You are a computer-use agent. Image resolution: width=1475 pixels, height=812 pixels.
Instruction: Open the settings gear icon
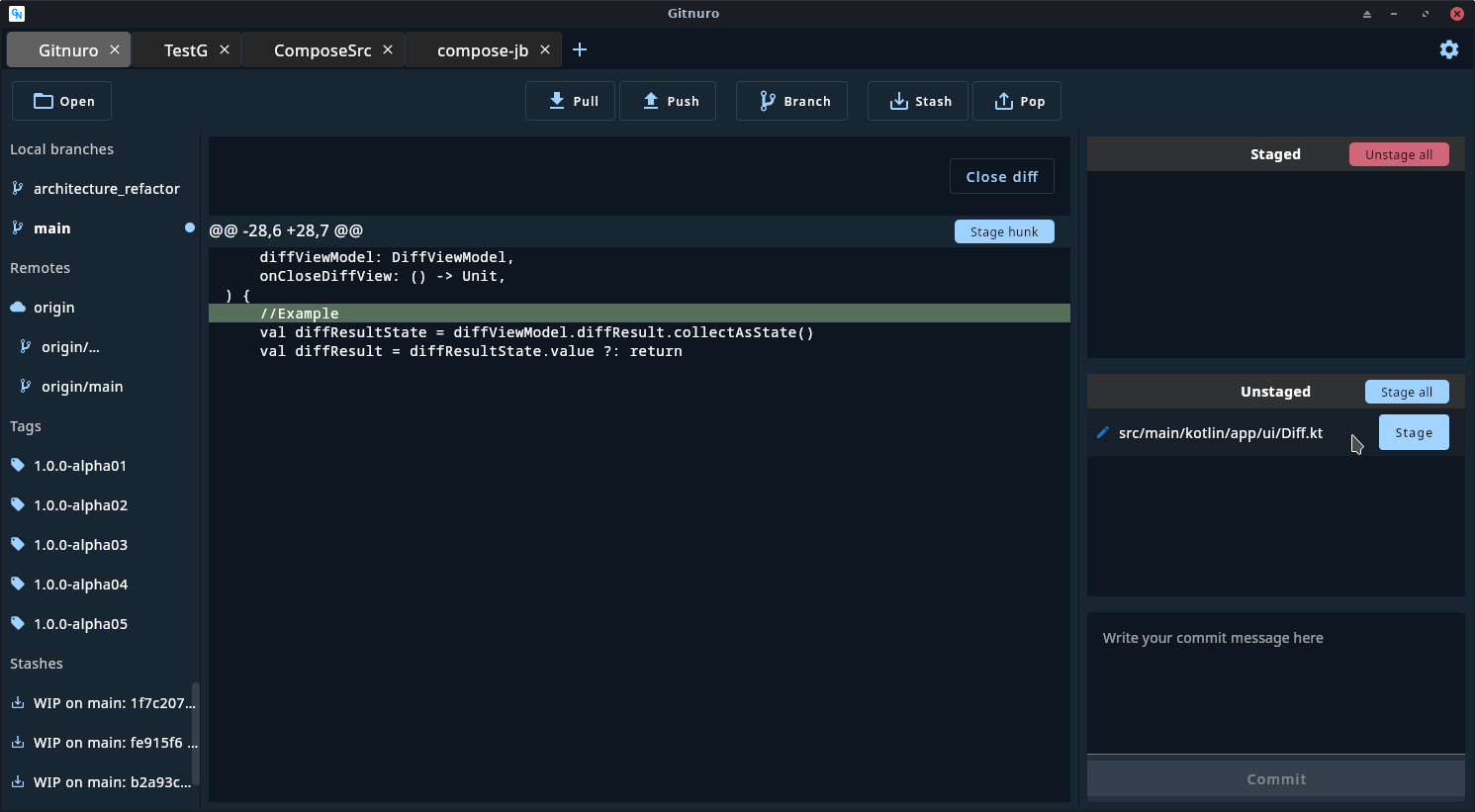pyautogui.click(x=1448, y=49)
